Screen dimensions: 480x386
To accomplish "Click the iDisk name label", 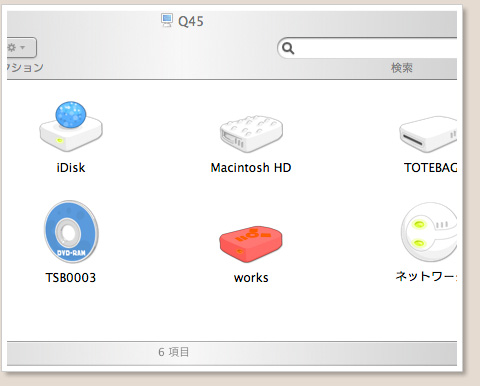I will coord(71,167).
